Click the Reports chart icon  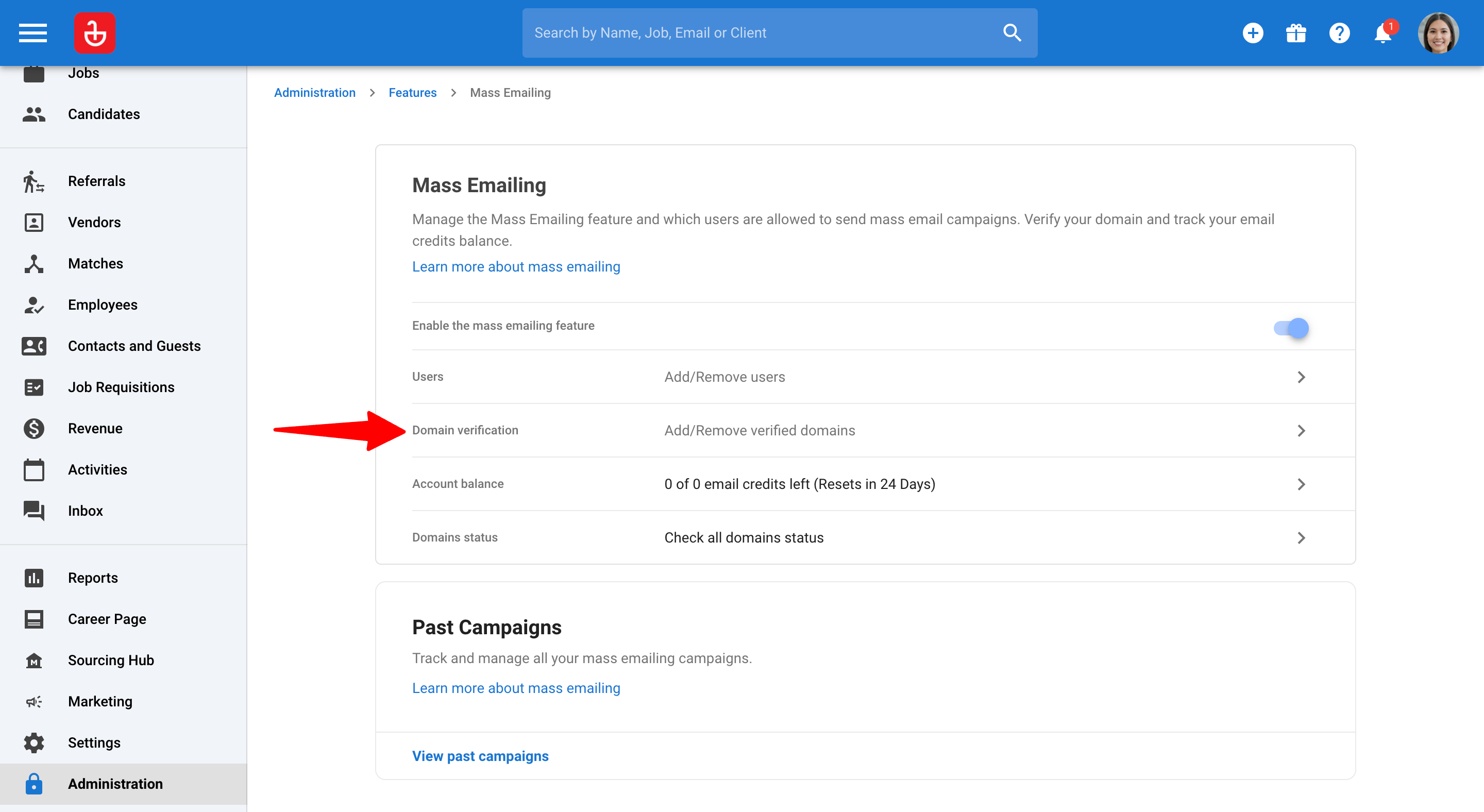tap(34, 578)
